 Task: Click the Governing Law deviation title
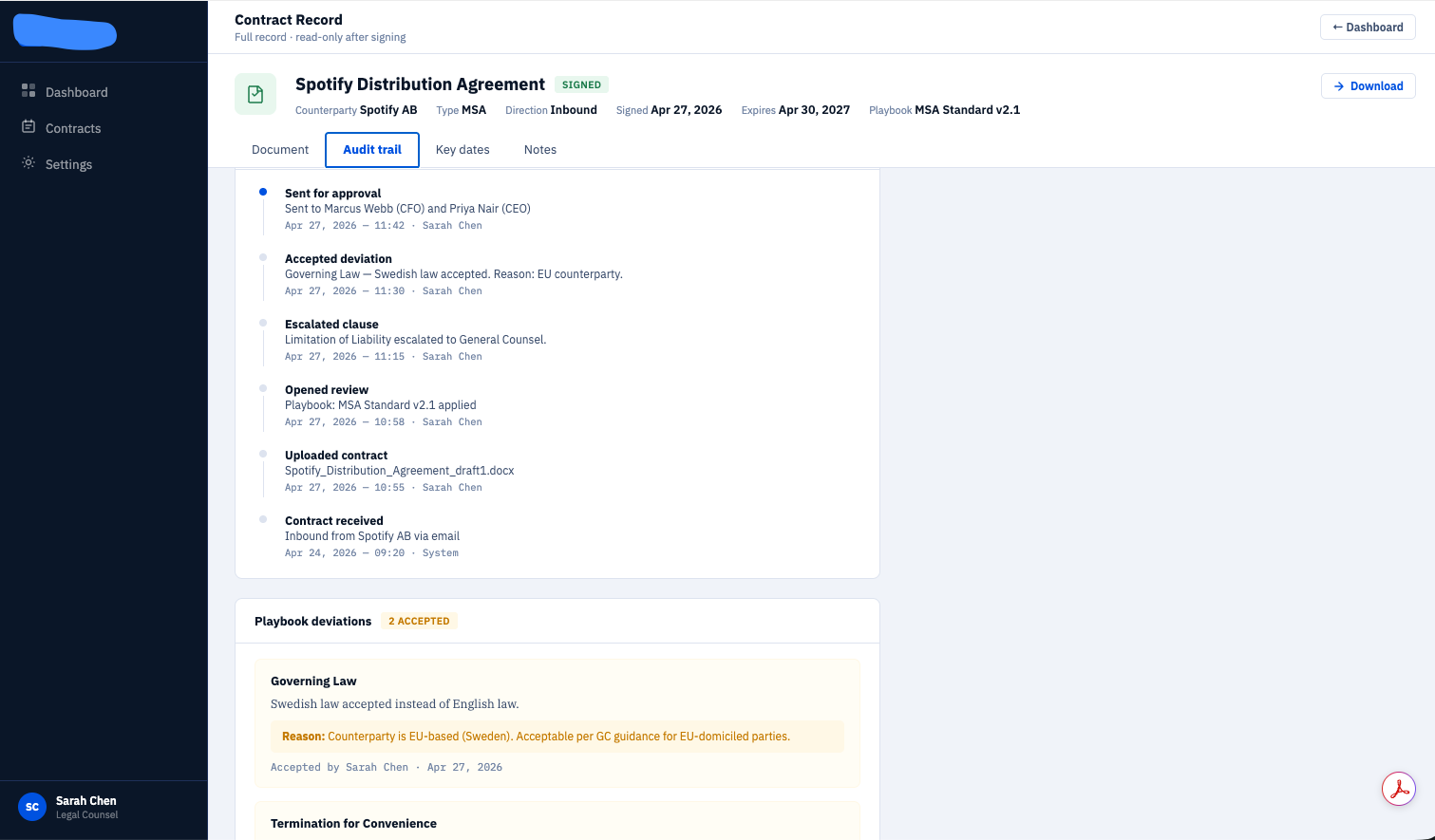coord(313,681)
